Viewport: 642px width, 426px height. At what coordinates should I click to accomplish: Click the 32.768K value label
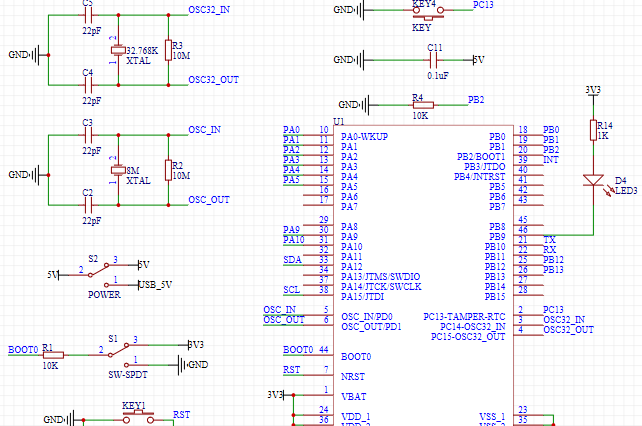(142, 51)
